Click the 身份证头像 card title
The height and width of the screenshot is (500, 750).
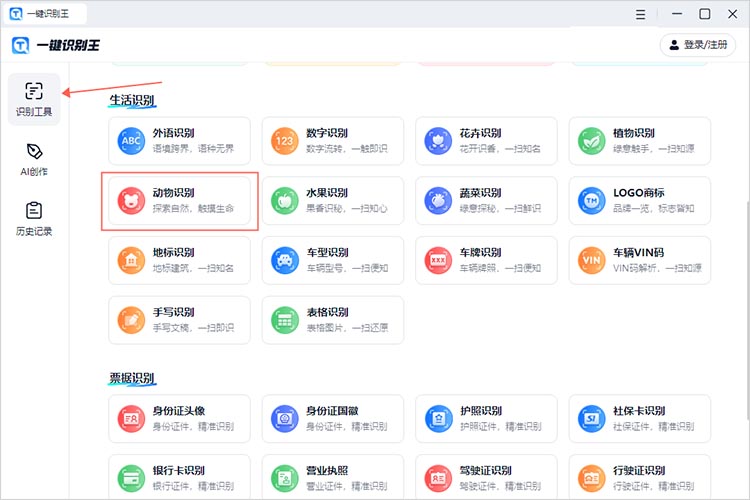pyautogui.click(x=178, y=411)
